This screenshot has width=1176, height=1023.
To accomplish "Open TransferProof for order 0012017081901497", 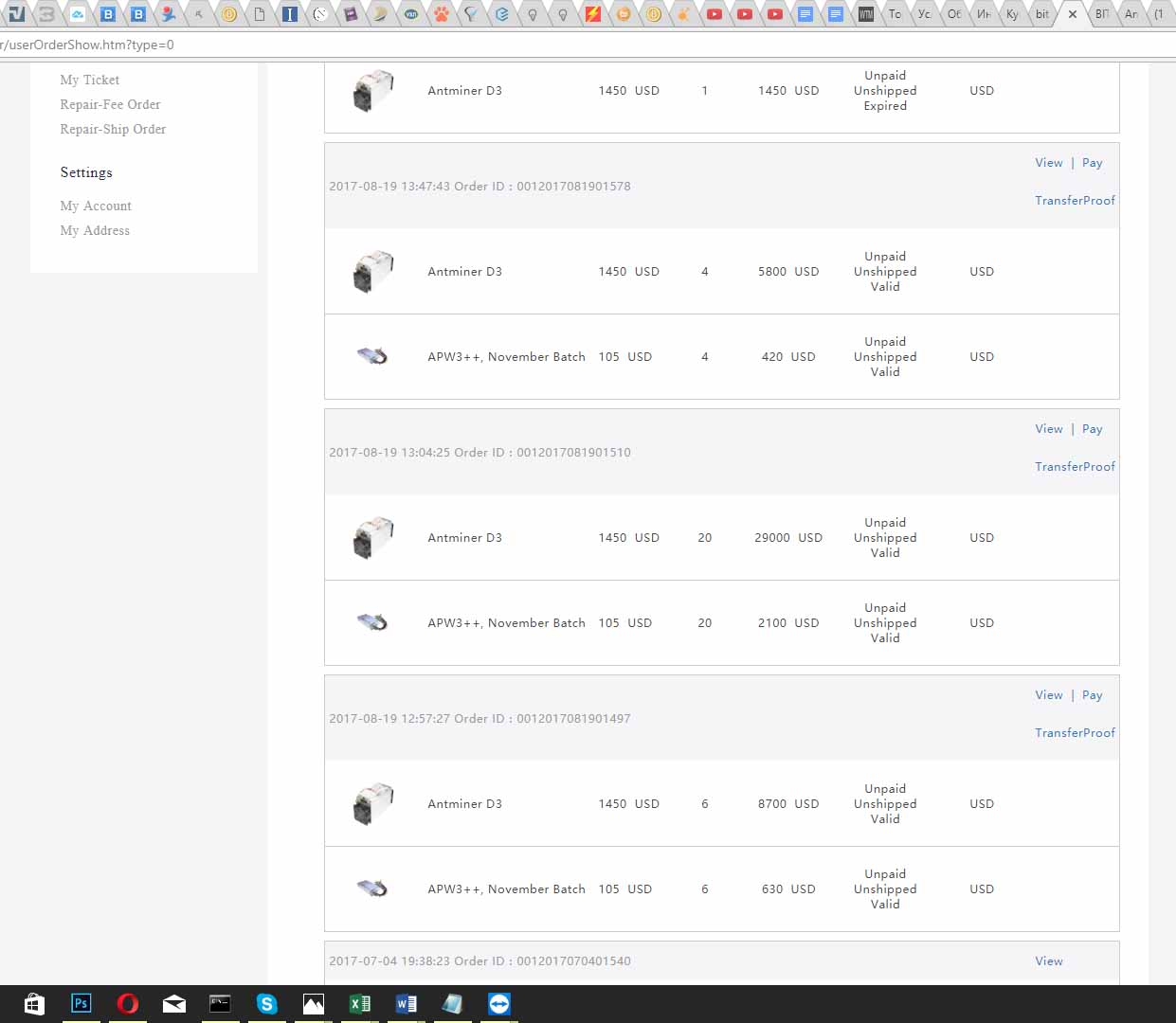I will coord(1075,733).
